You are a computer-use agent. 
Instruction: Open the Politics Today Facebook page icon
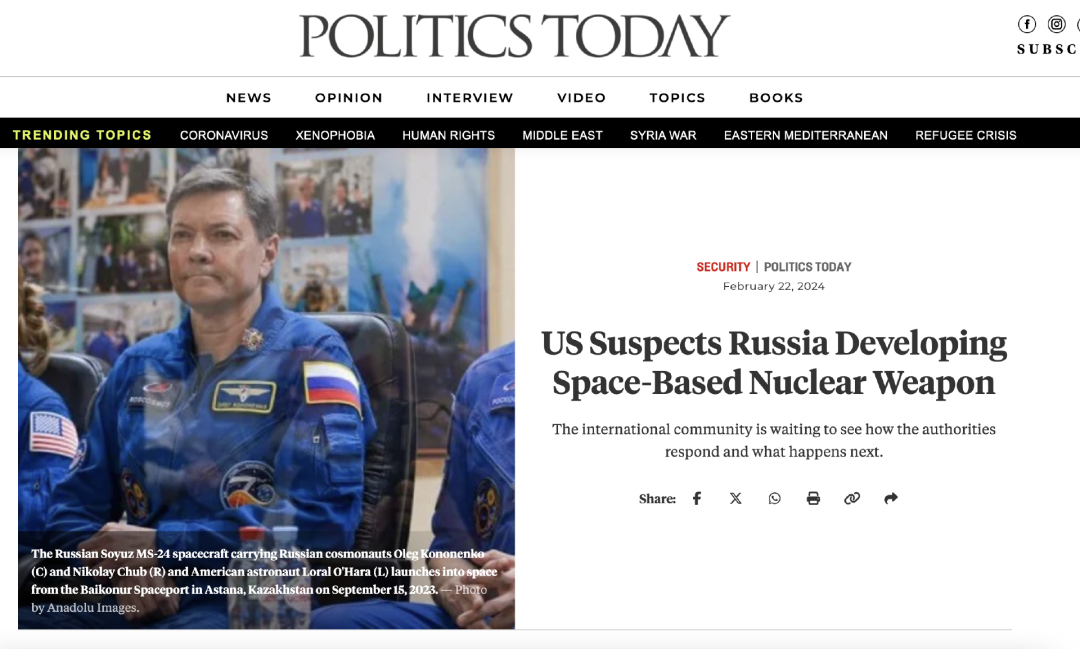[1026, 24]
